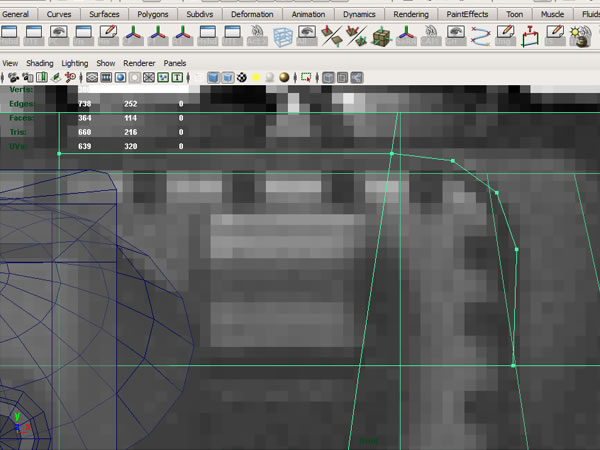Click the green textured cube shelf icon
Image resolution: width=600 pixels, height=450 pixels.
(x=380, y=37)
